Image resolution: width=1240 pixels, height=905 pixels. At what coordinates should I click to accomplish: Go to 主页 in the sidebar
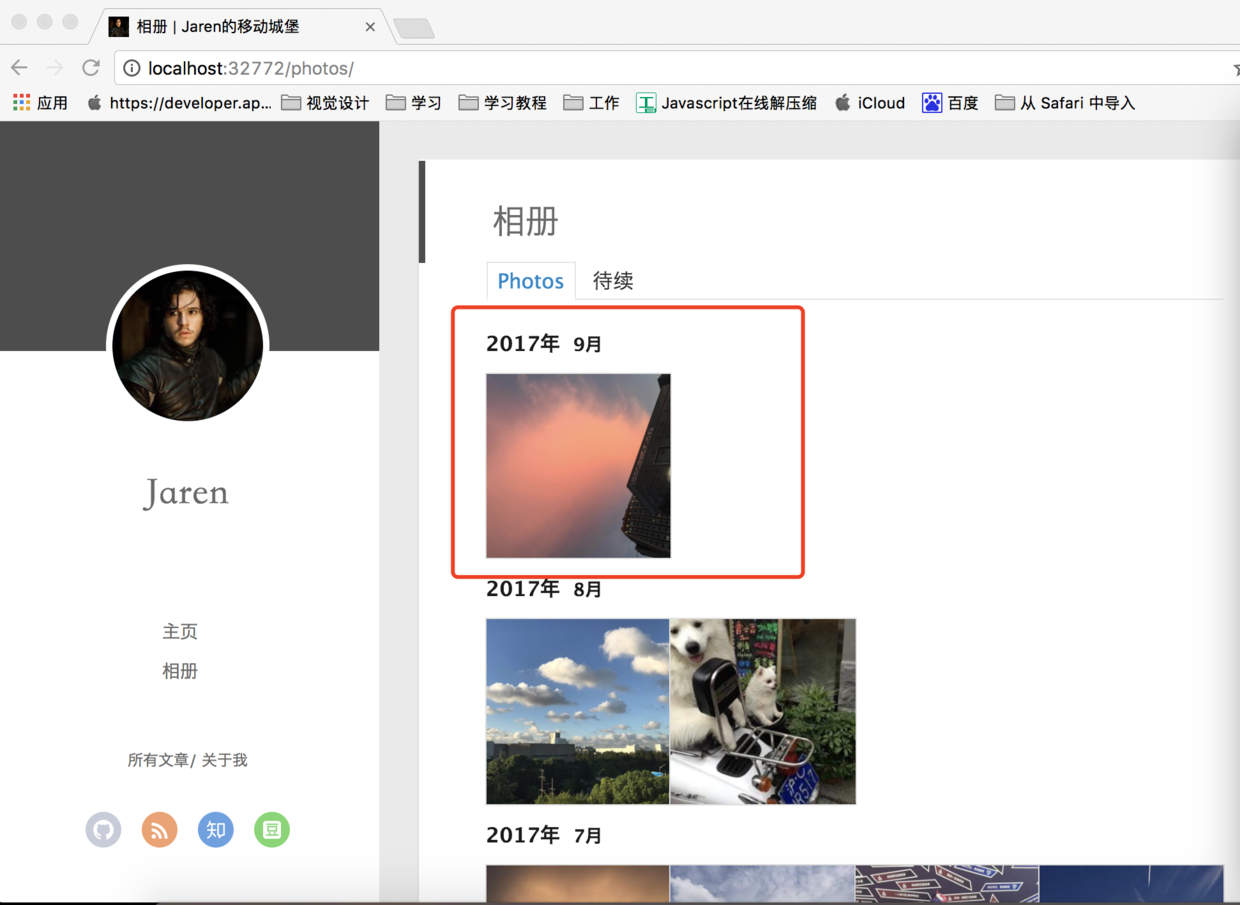coord(180,631)
